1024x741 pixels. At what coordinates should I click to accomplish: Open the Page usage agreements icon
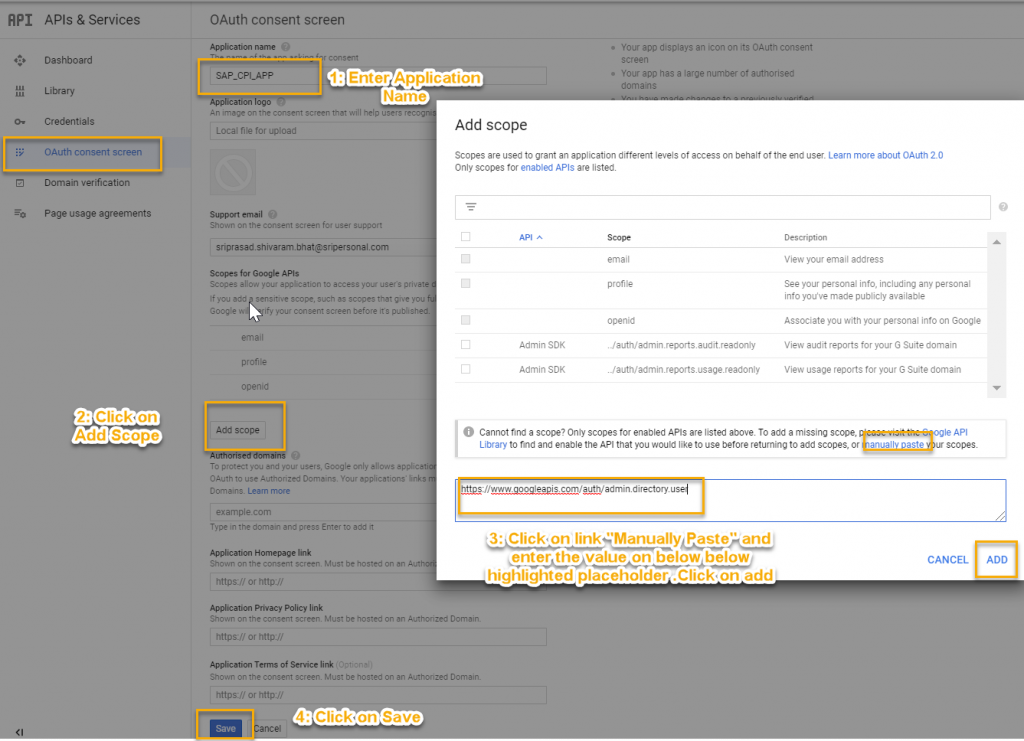click(x=20, y=213)
